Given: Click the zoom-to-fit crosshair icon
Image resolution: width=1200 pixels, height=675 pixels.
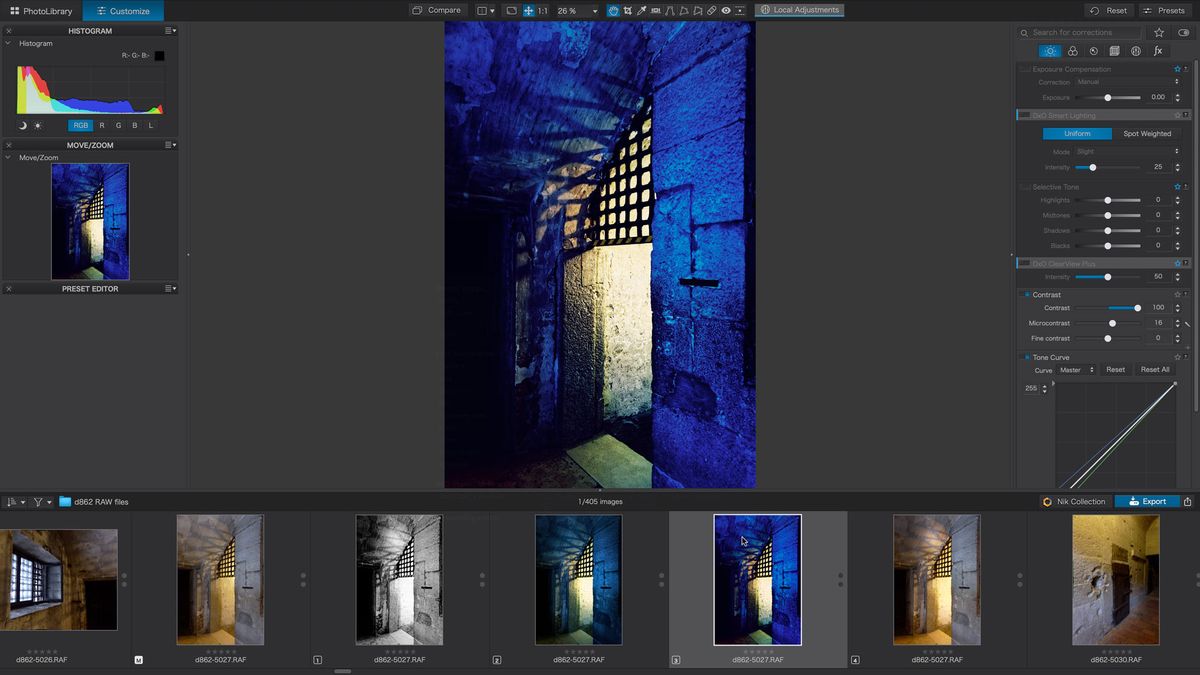Looking at the screenshot, I should click(x=528, y=10).
